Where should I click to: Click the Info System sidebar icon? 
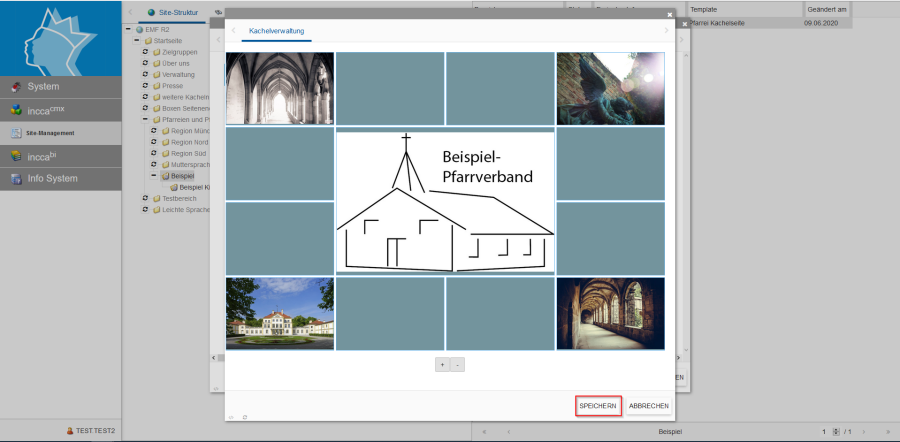tap(16, 179)
